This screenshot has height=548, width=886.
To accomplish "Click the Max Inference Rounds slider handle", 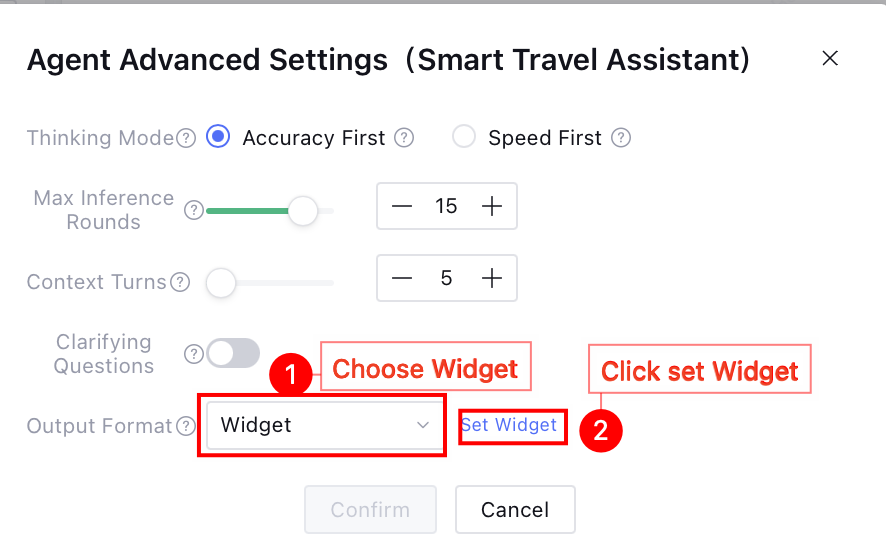I will (x=302, y=211).
